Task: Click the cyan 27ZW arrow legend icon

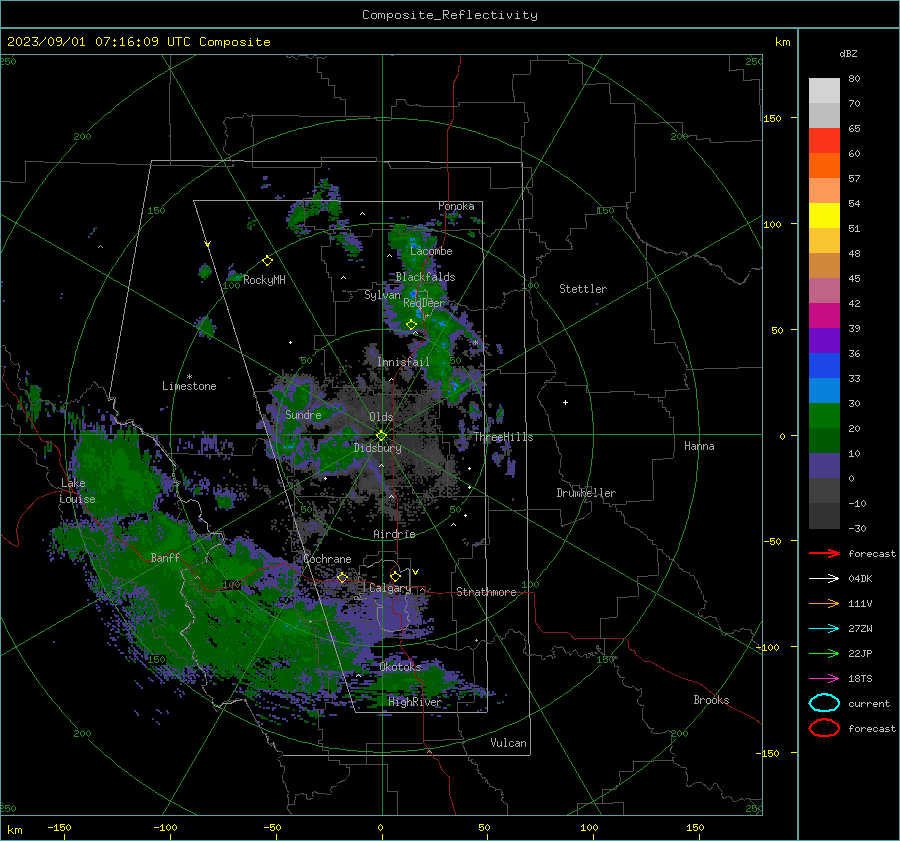Action: (x=824, y=629)
